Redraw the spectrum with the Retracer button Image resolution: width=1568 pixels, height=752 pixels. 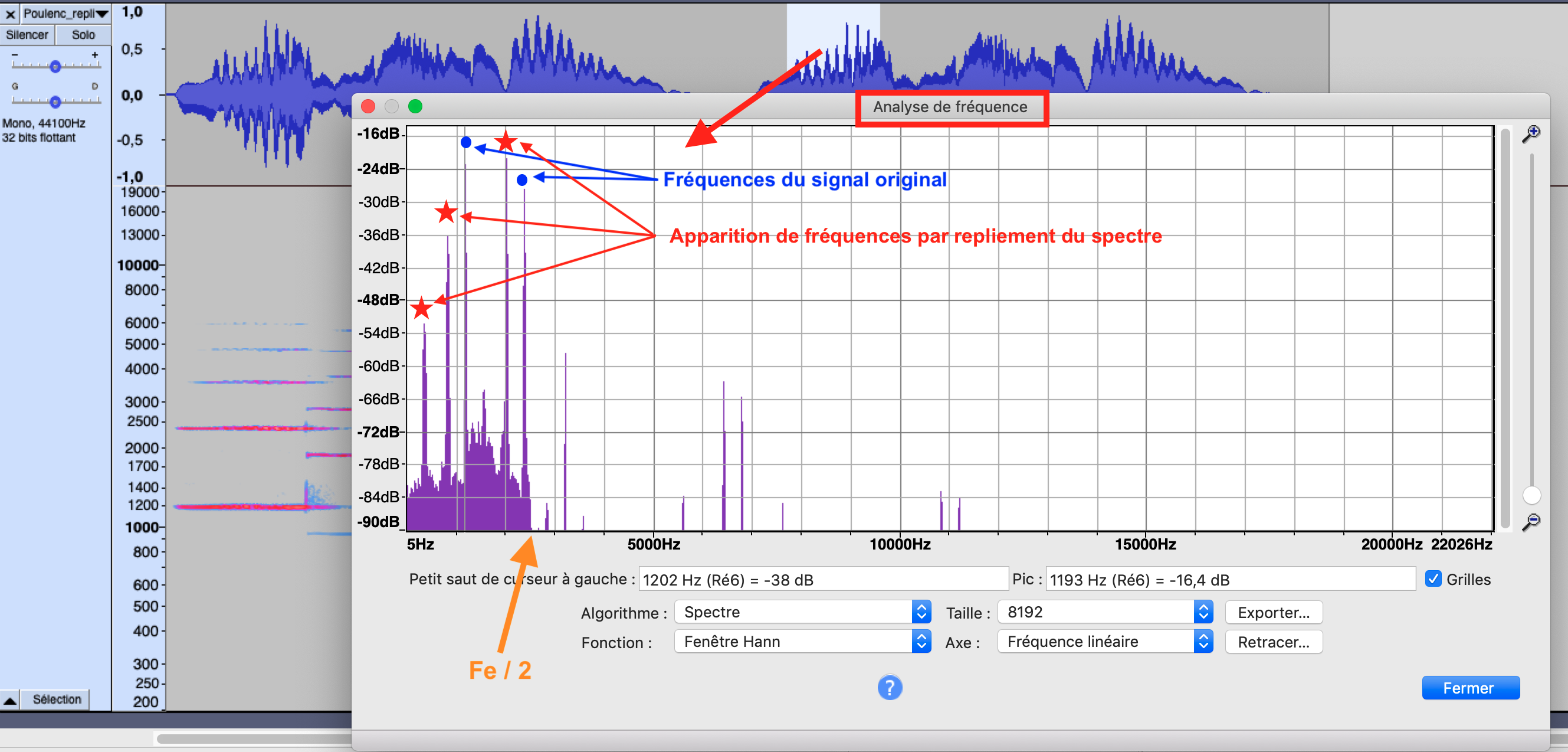click(1274, 642)
